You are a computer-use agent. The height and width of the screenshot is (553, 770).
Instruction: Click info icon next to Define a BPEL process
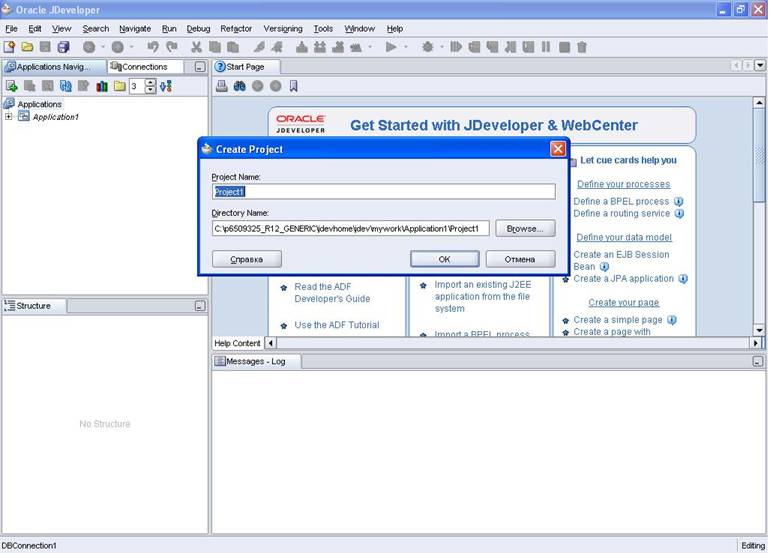pos(679,201)
